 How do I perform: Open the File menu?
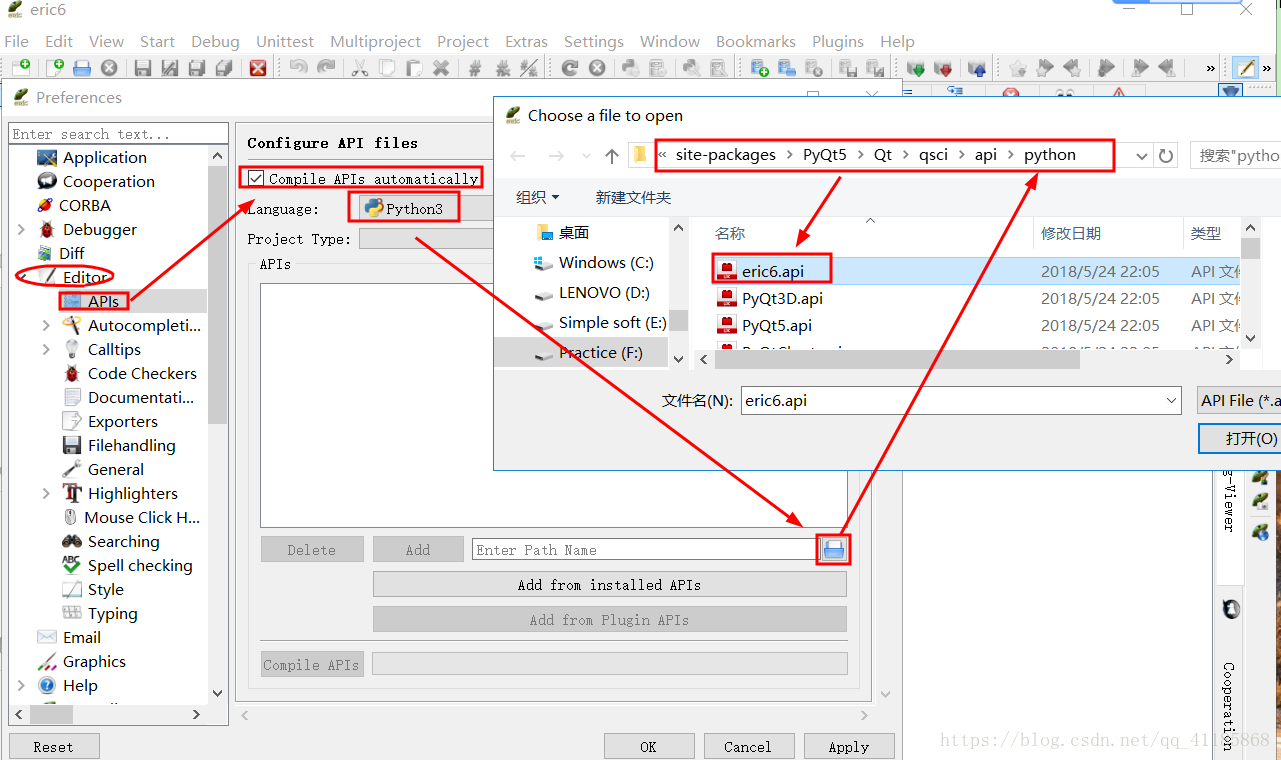(17, 42)
